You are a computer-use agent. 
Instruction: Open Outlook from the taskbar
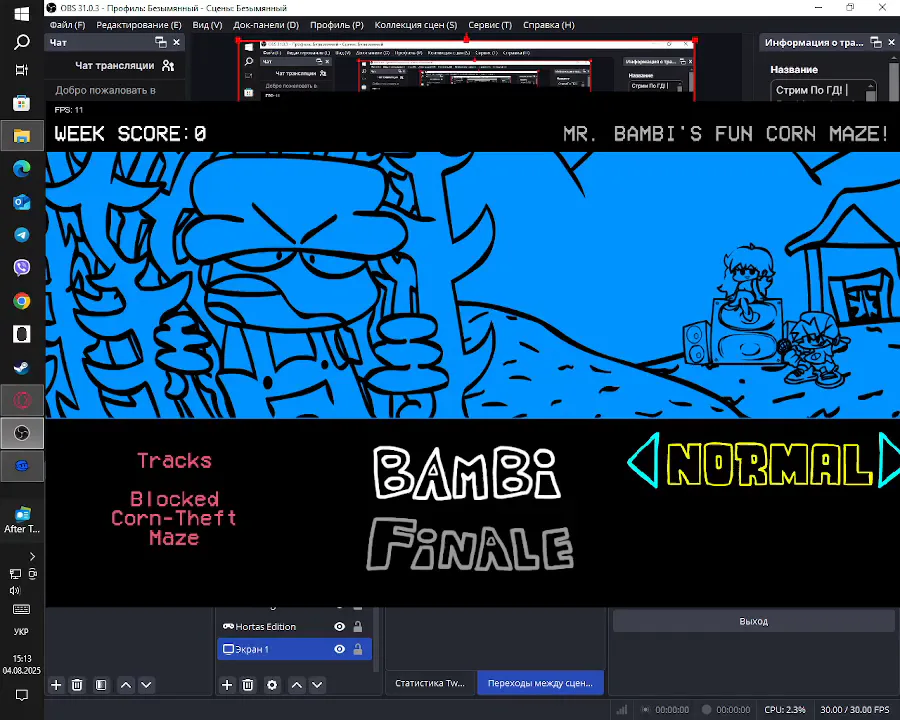click(22, 202)
